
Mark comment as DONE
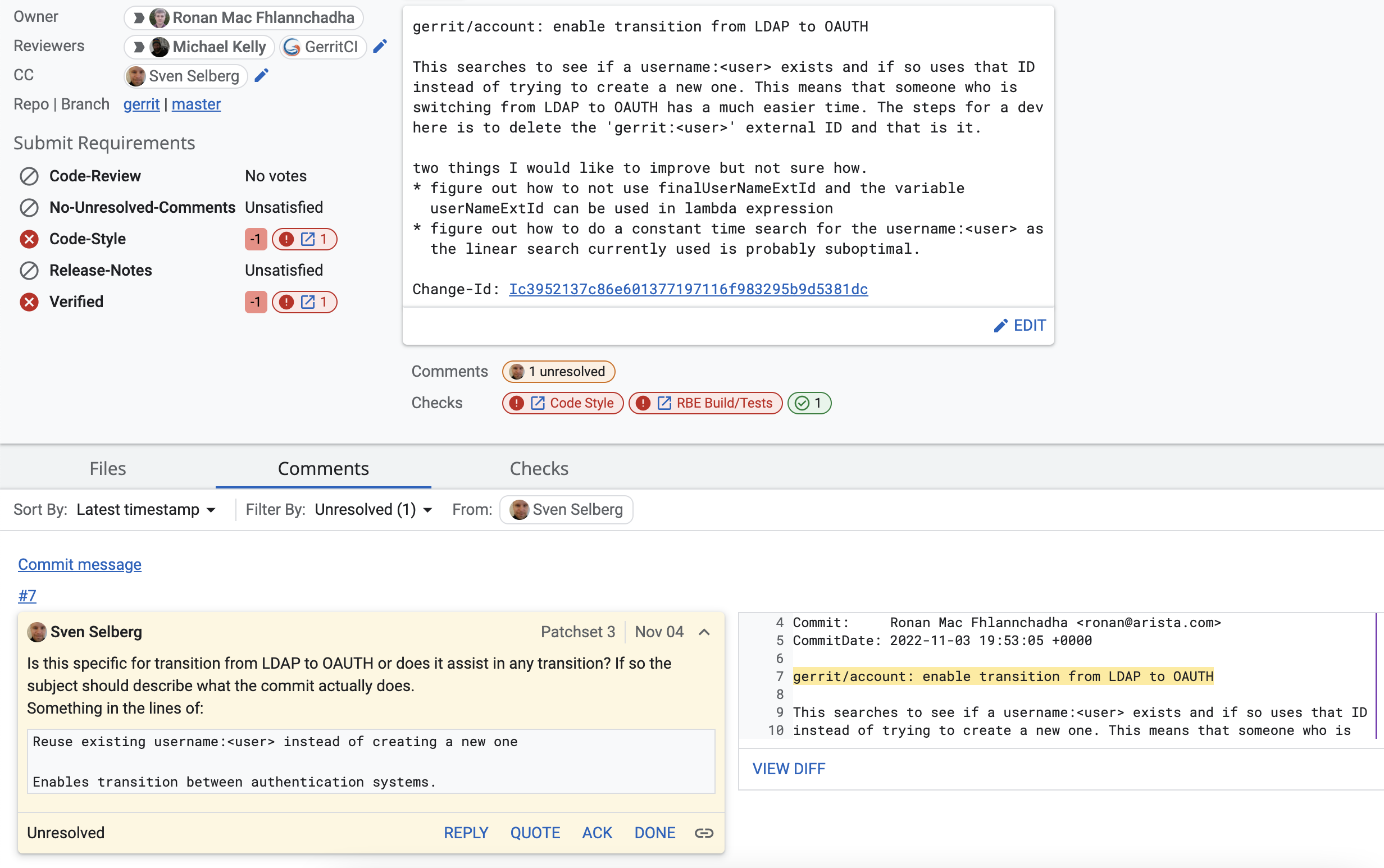click(x=655, y=833)
